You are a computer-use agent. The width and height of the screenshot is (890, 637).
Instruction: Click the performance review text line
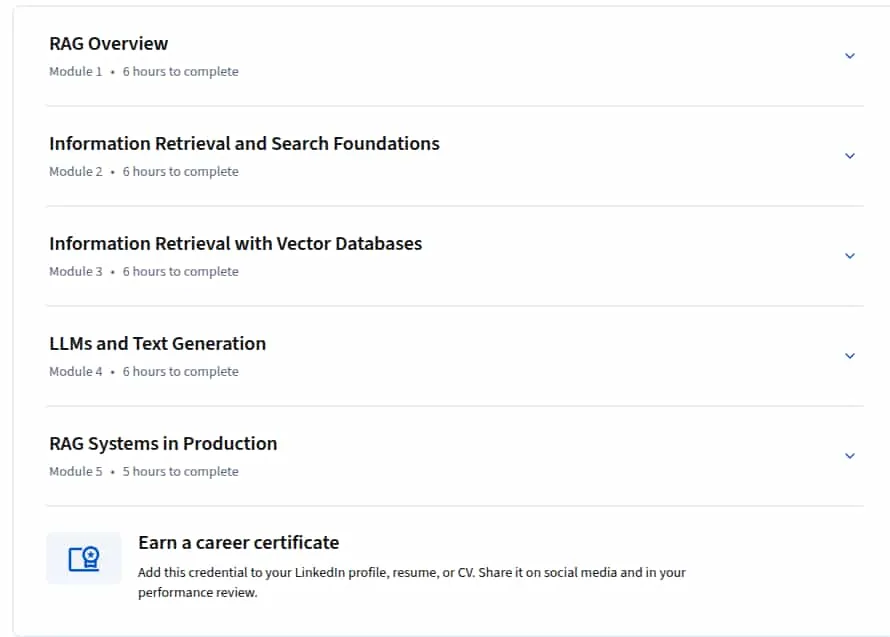coord(198,592)
